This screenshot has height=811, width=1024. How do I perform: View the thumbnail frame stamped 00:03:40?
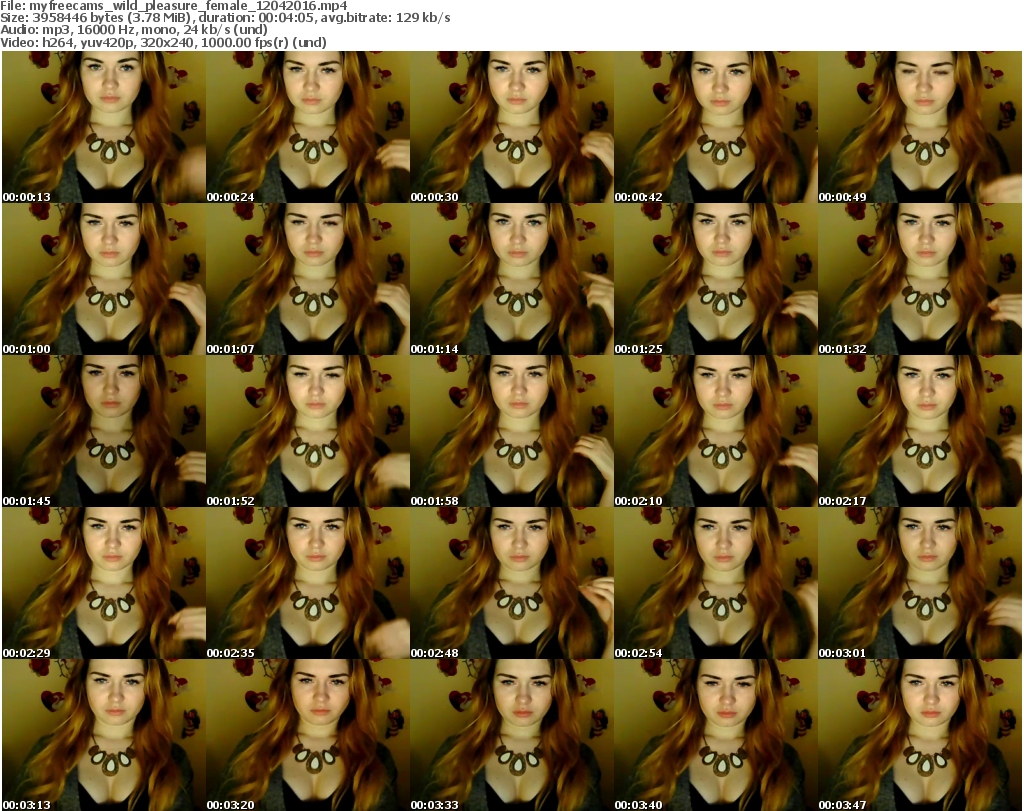(716, 735)
